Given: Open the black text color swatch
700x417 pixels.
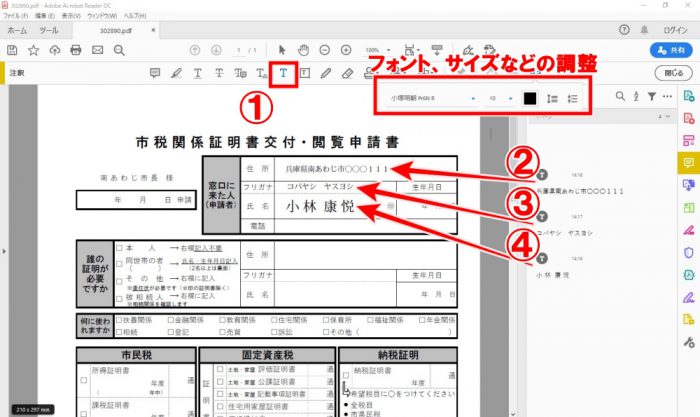Looking at the screenshot, I should pyautogui.click(x=530, y=98).
